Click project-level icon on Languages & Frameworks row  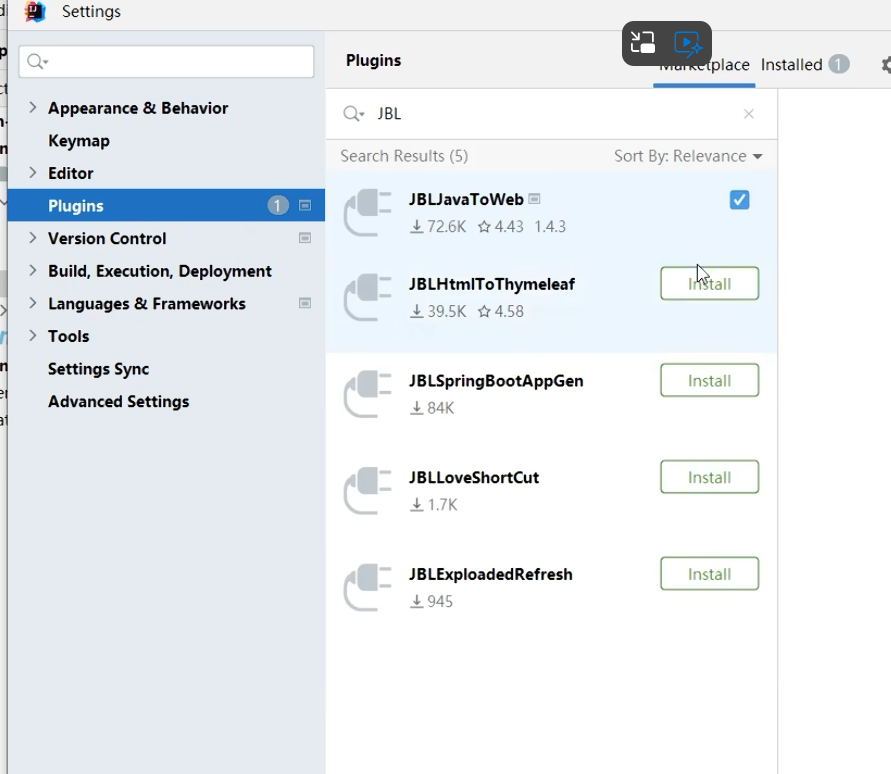(x=305, y=303)
